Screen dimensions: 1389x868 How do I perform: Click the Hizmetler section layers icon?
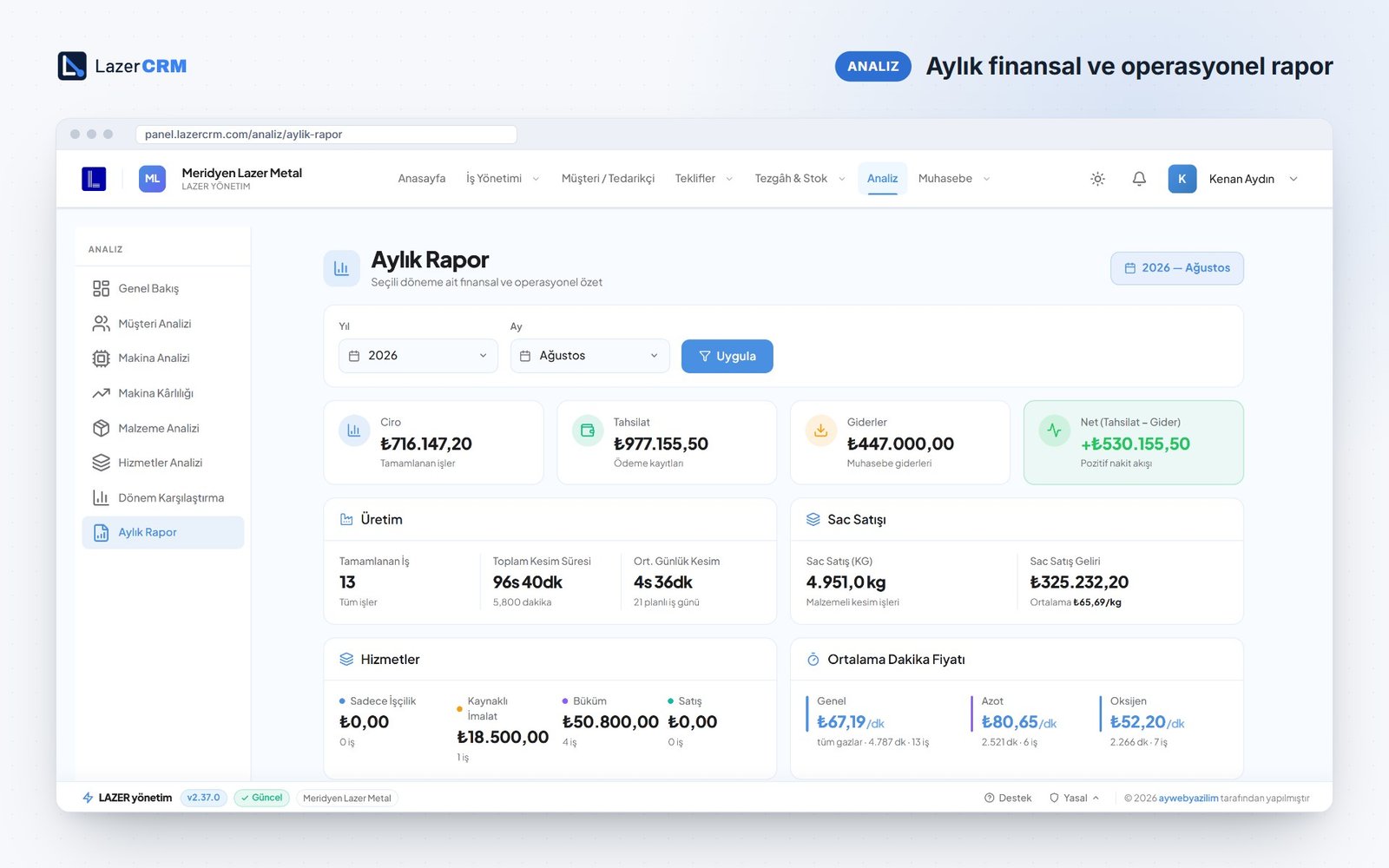point(346,659)
